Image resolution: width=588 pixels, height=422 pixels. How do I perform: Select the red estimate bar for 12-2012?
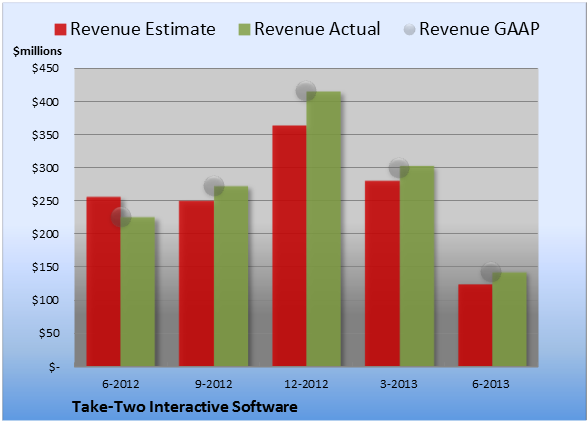click(289, 246)
